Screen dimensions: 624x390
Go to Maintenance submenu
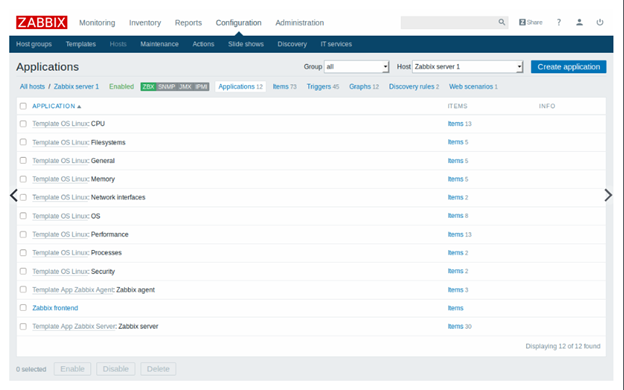tap(159, 44)
